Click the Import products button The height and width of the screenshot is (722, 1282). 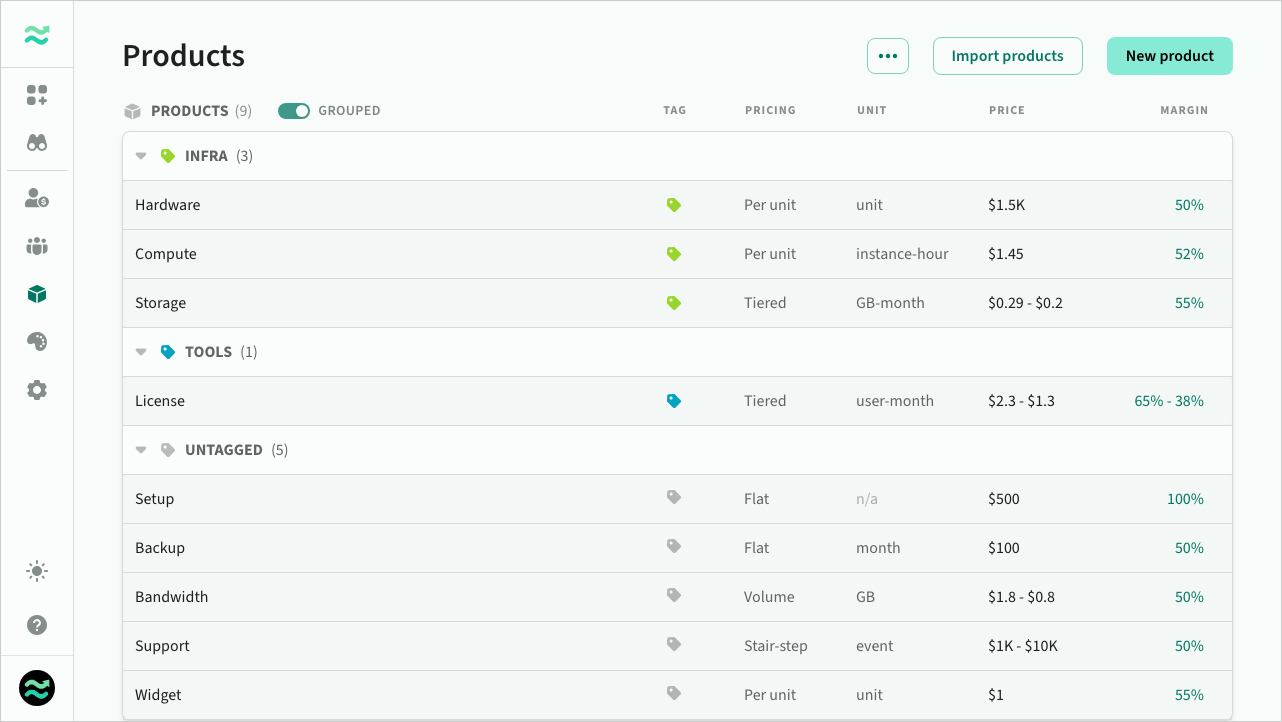(x=1008, y=56)
